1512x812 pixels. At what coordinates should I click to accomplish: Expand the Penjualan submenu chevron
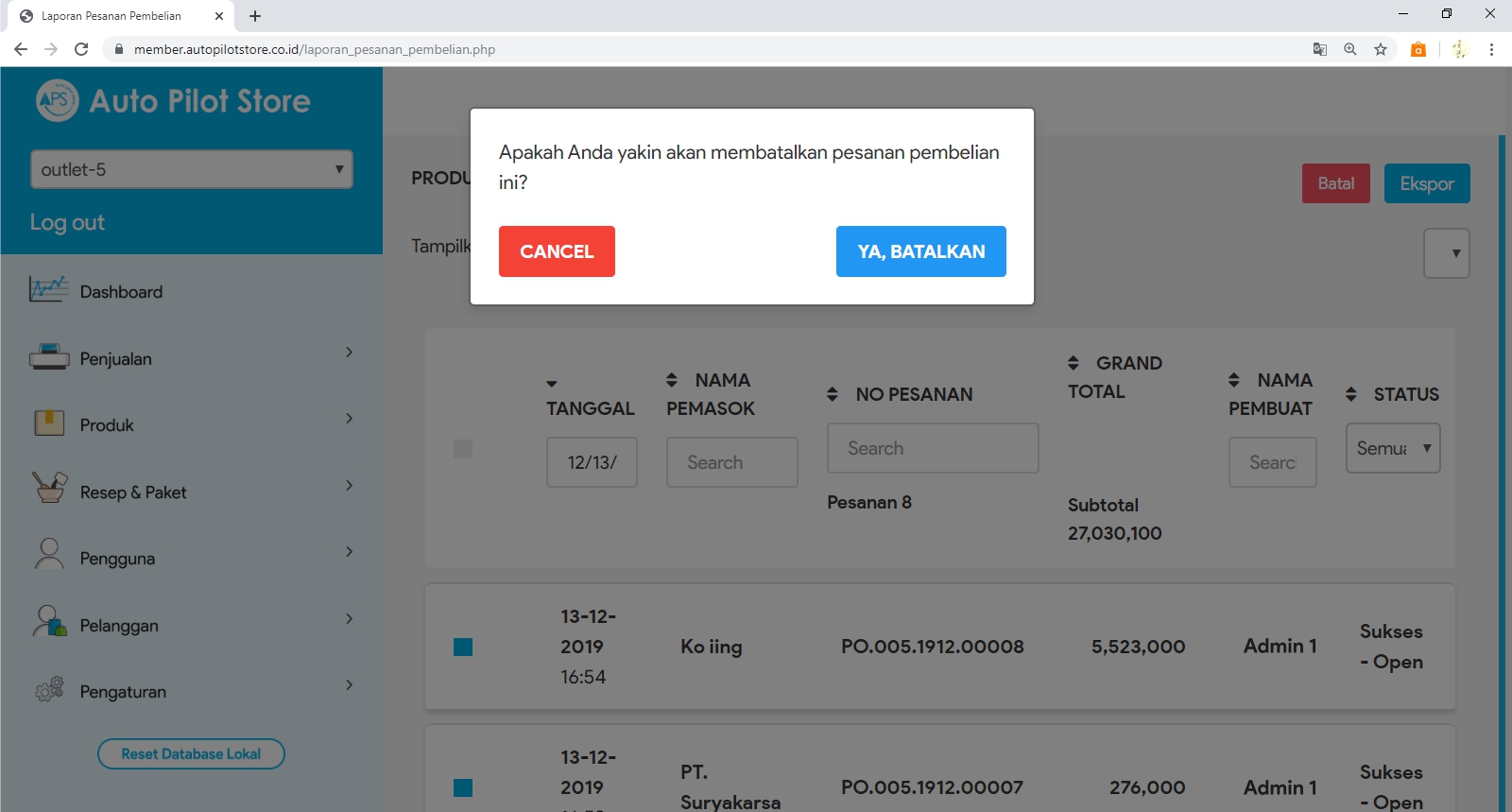pos(349,353)
